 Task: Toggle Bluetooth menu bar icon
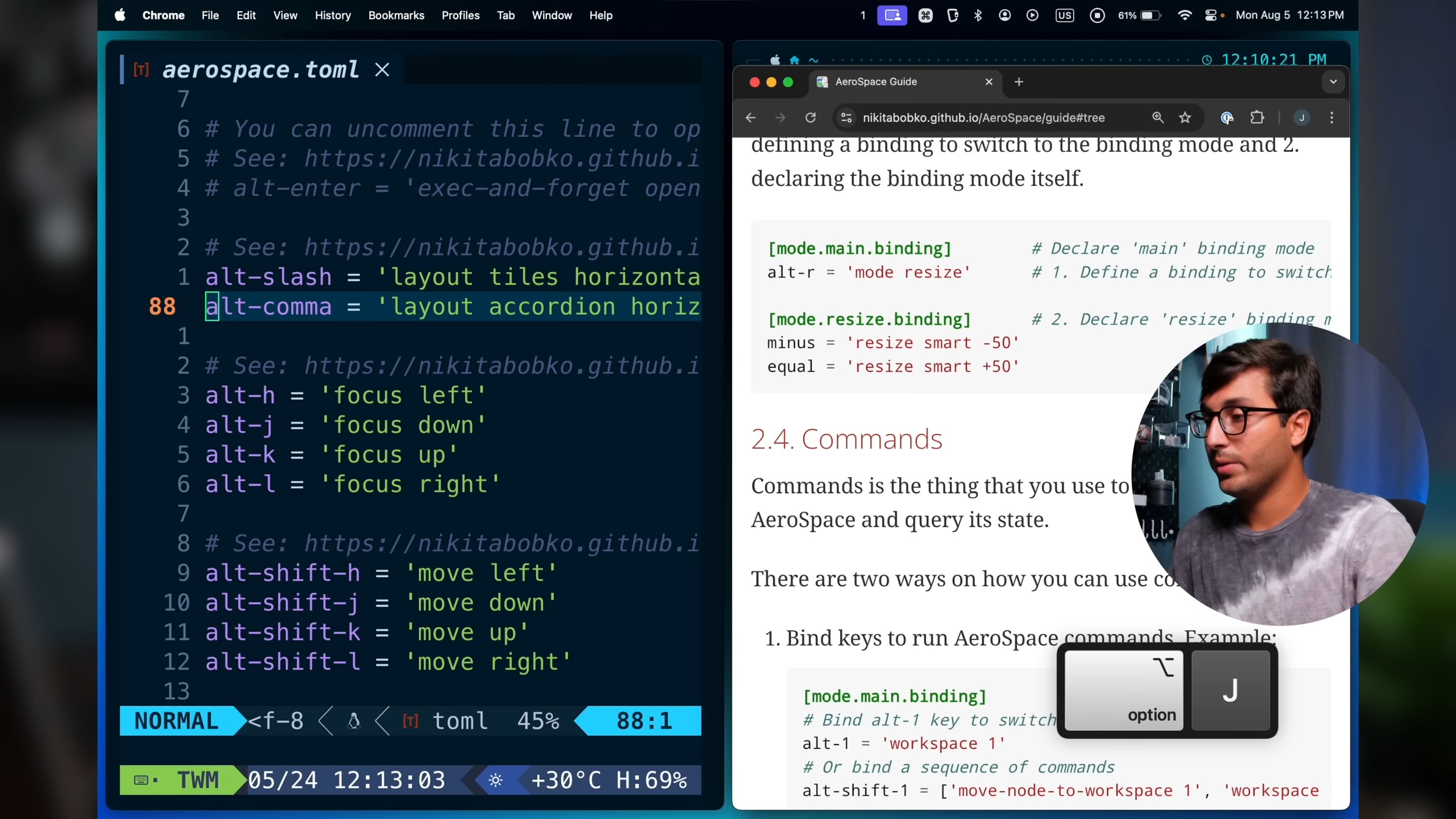click(x=978, y=15)
